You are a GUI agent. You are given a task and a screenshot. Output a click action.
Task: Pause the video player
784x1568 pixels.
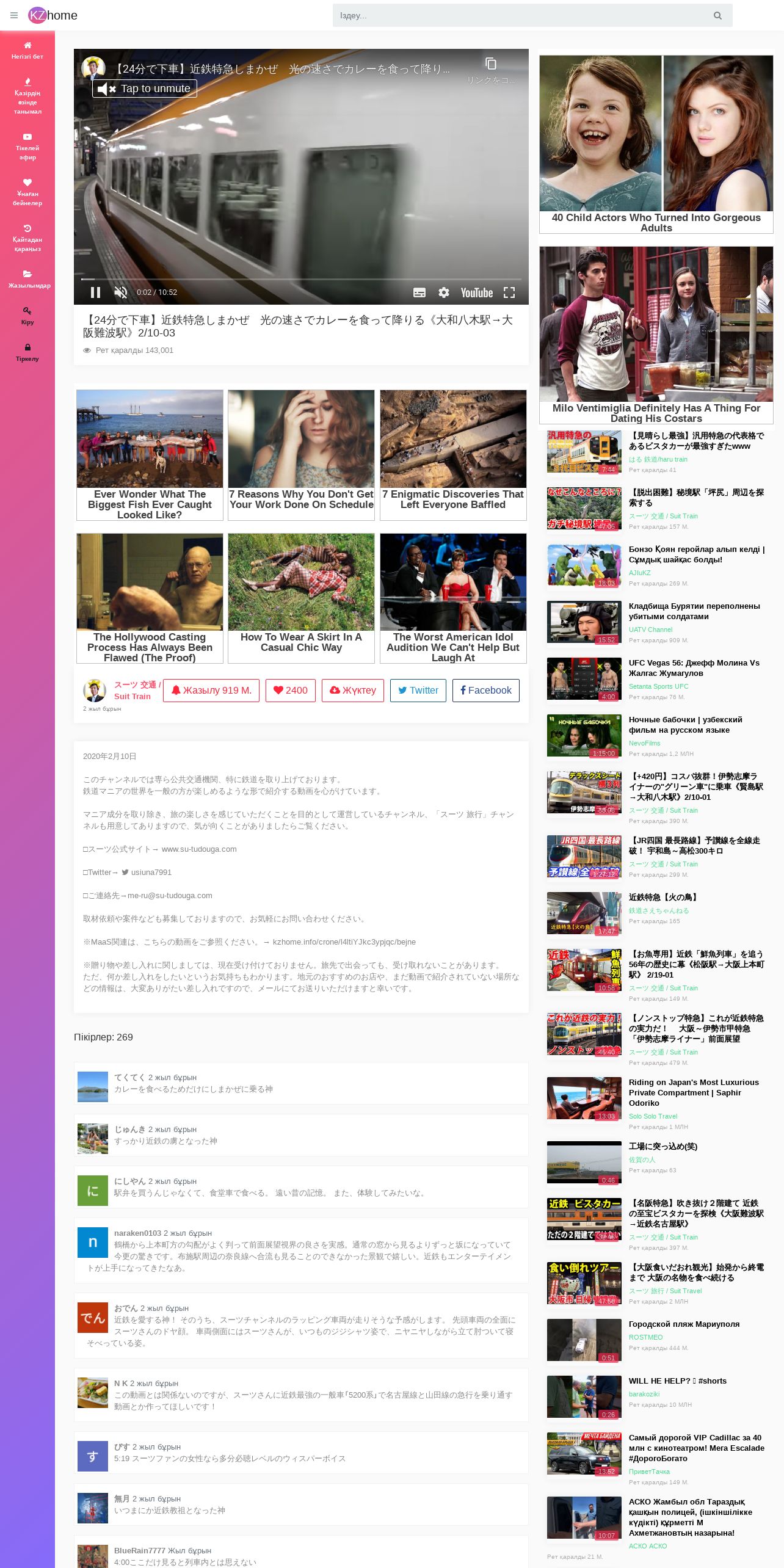(95, 292)
